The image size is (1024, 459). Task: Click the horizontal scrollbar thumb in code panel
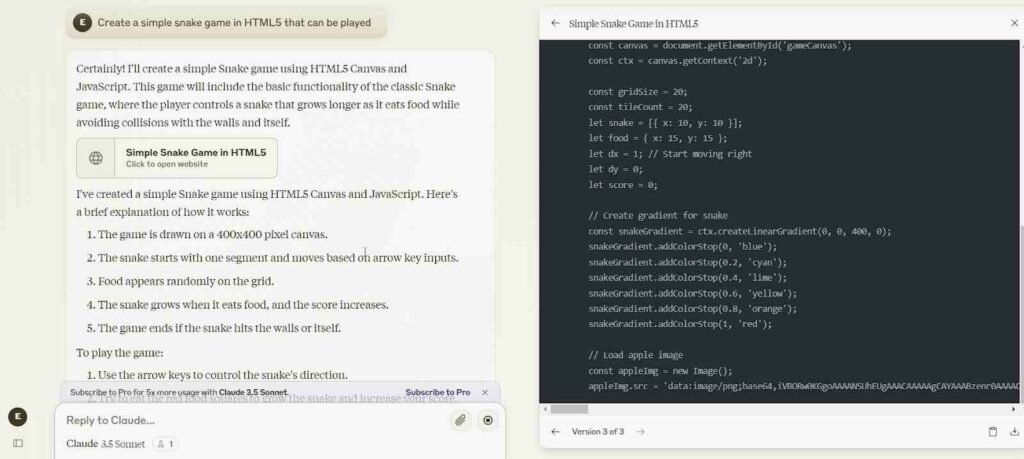570,409
